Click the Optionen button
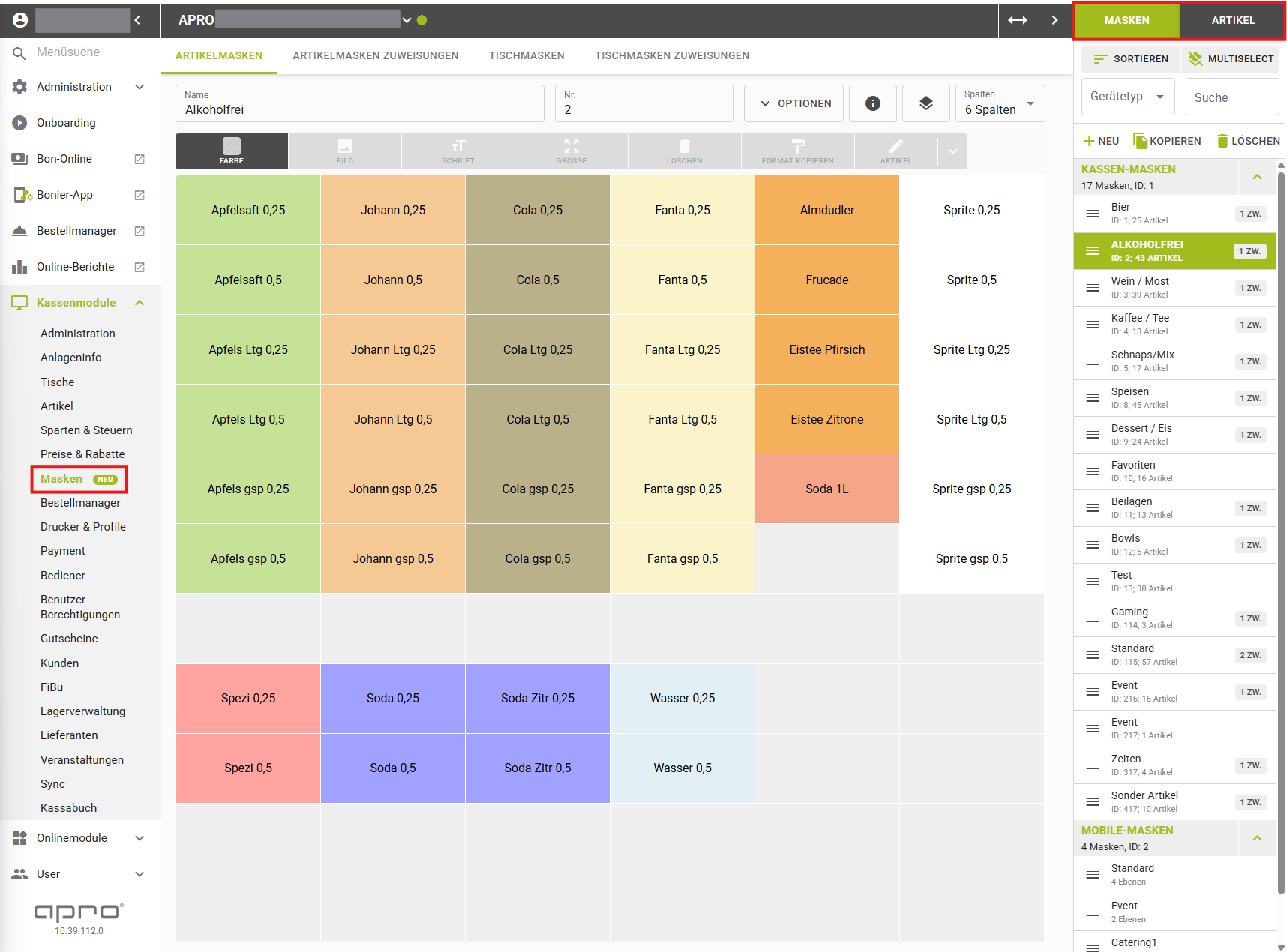Image resolution: width=1287 pixels, height=952 pixels. tap(793, 103)
